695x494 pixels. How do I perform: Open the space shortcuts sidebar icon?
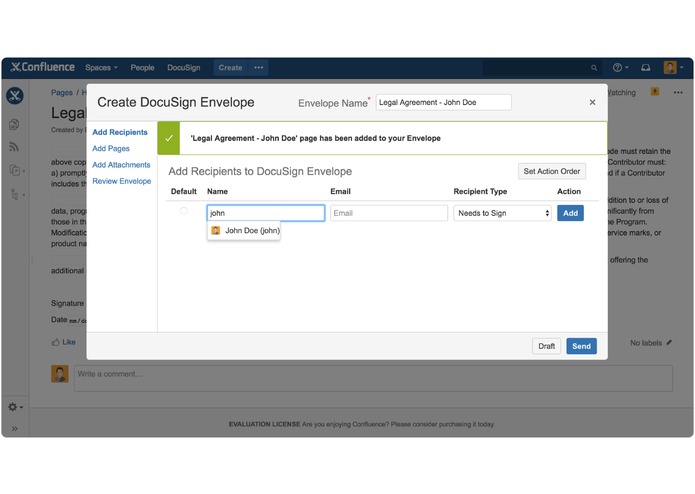[16, 170]
